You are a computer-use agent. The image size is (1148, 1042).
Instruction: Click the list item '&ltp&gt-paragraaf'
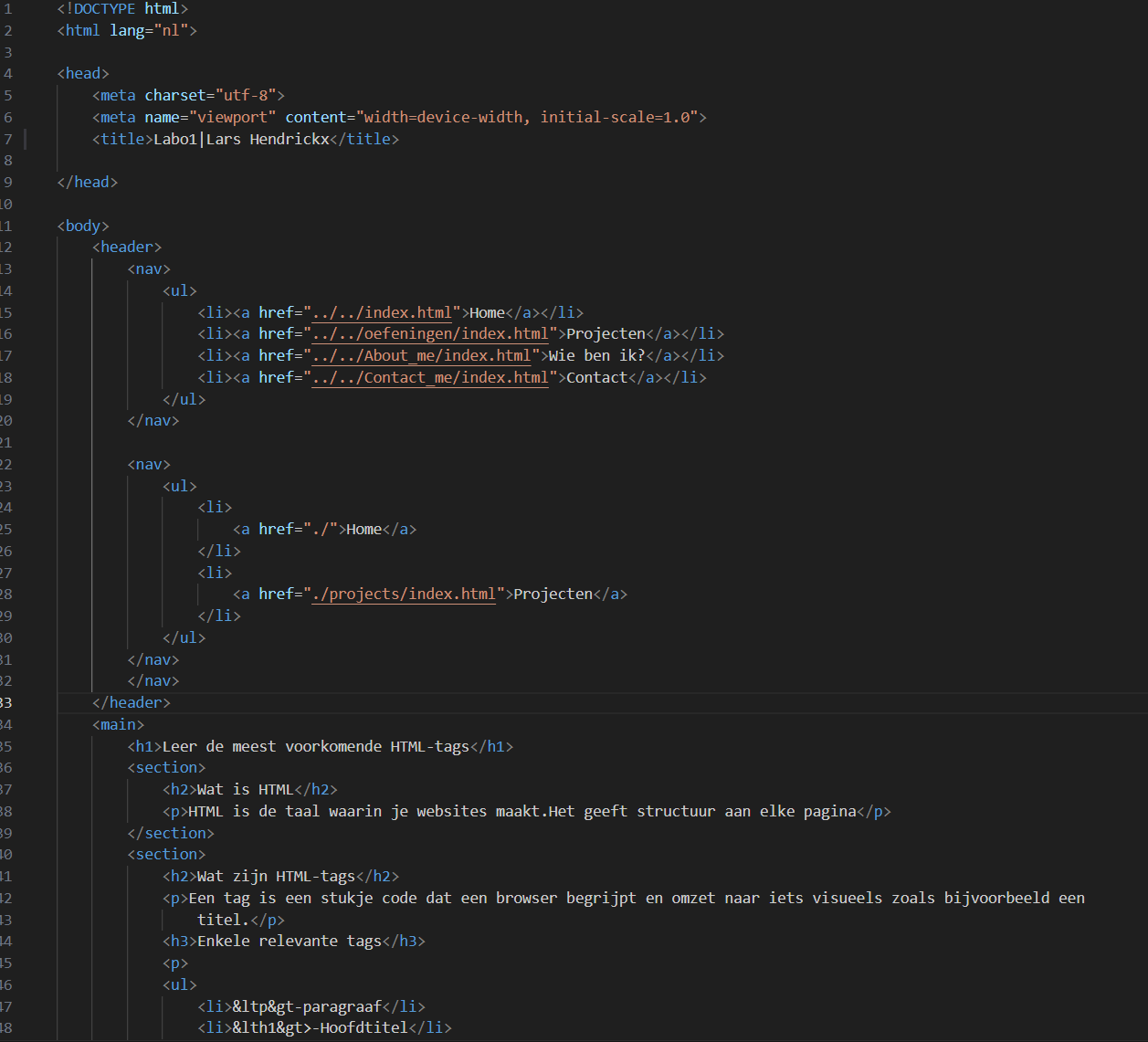pos(307,1007)
